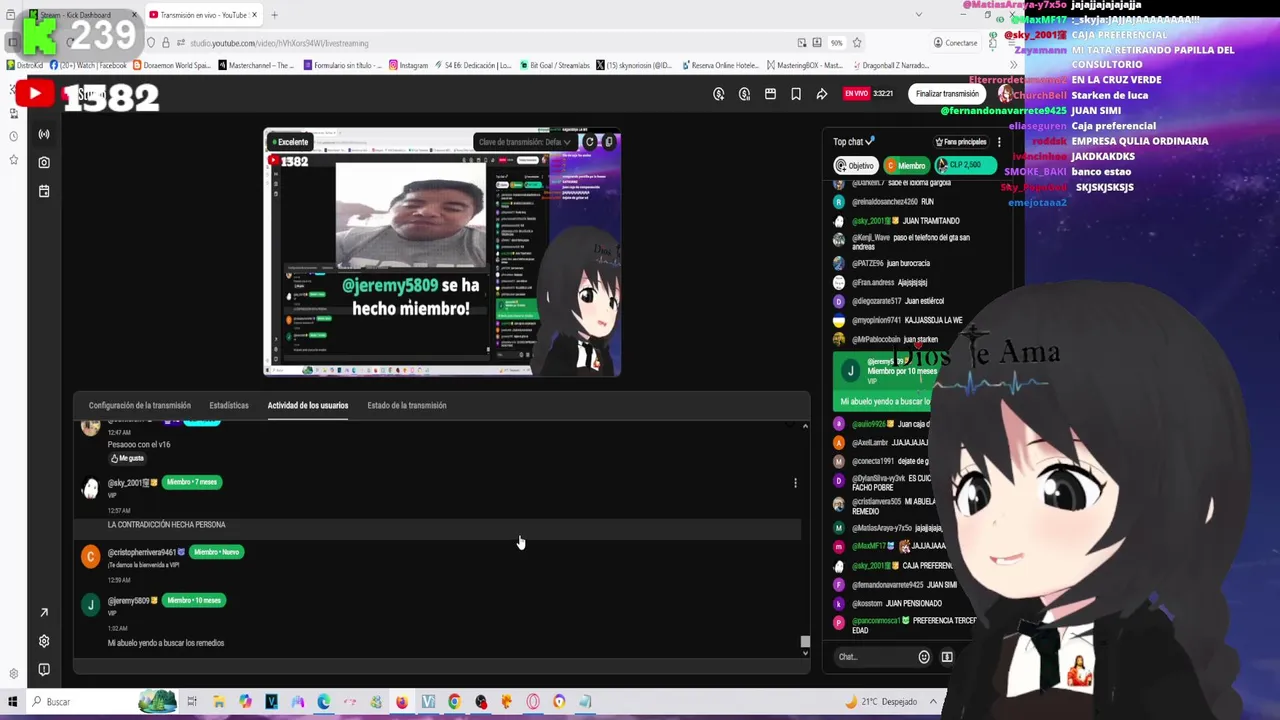Click the refresh icon on stream preview
The image size is (1280, 720).
click(x=589, y=142)
